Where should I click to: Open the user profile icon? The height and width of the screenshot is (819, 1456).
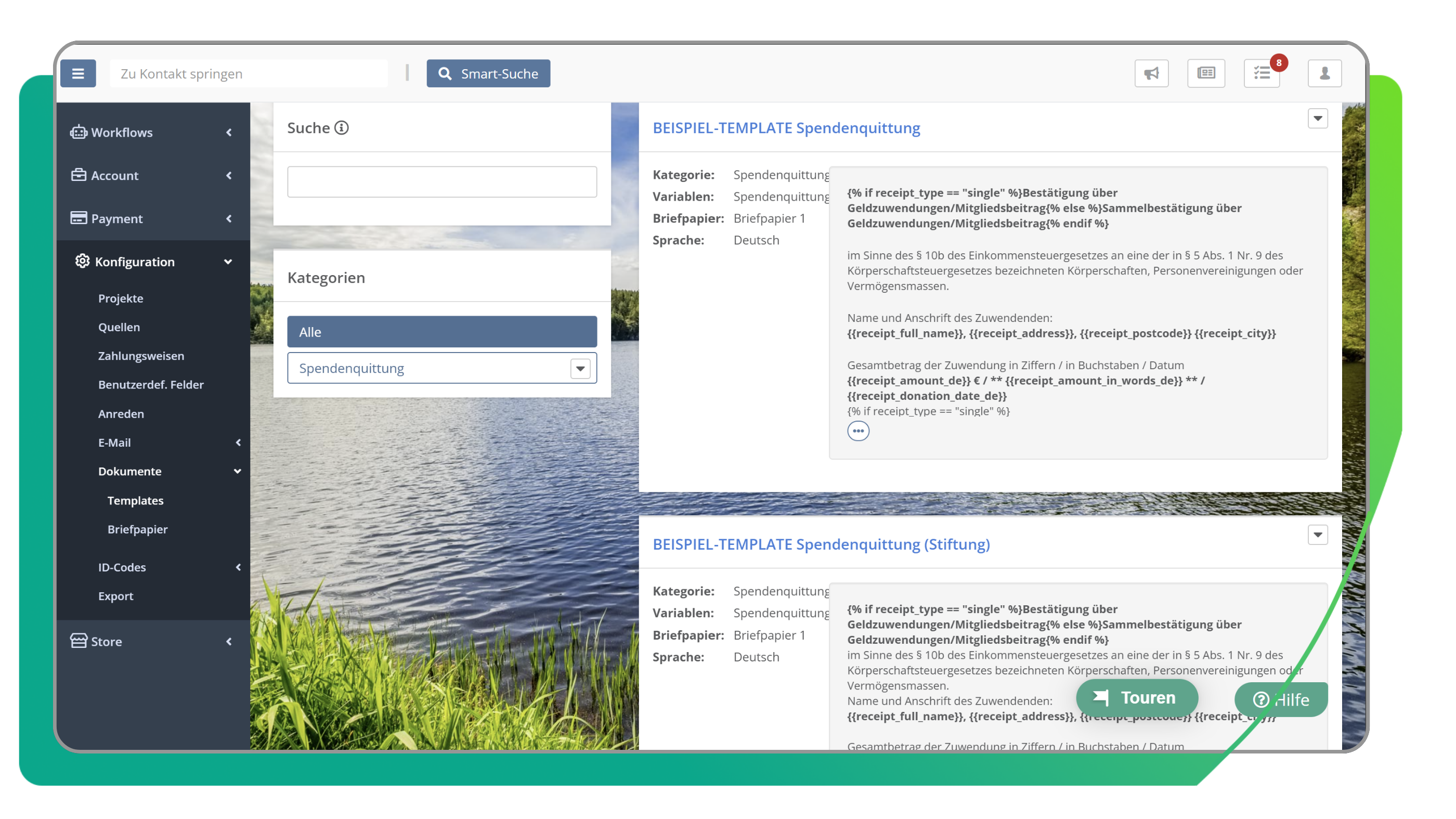(1324, 73)
